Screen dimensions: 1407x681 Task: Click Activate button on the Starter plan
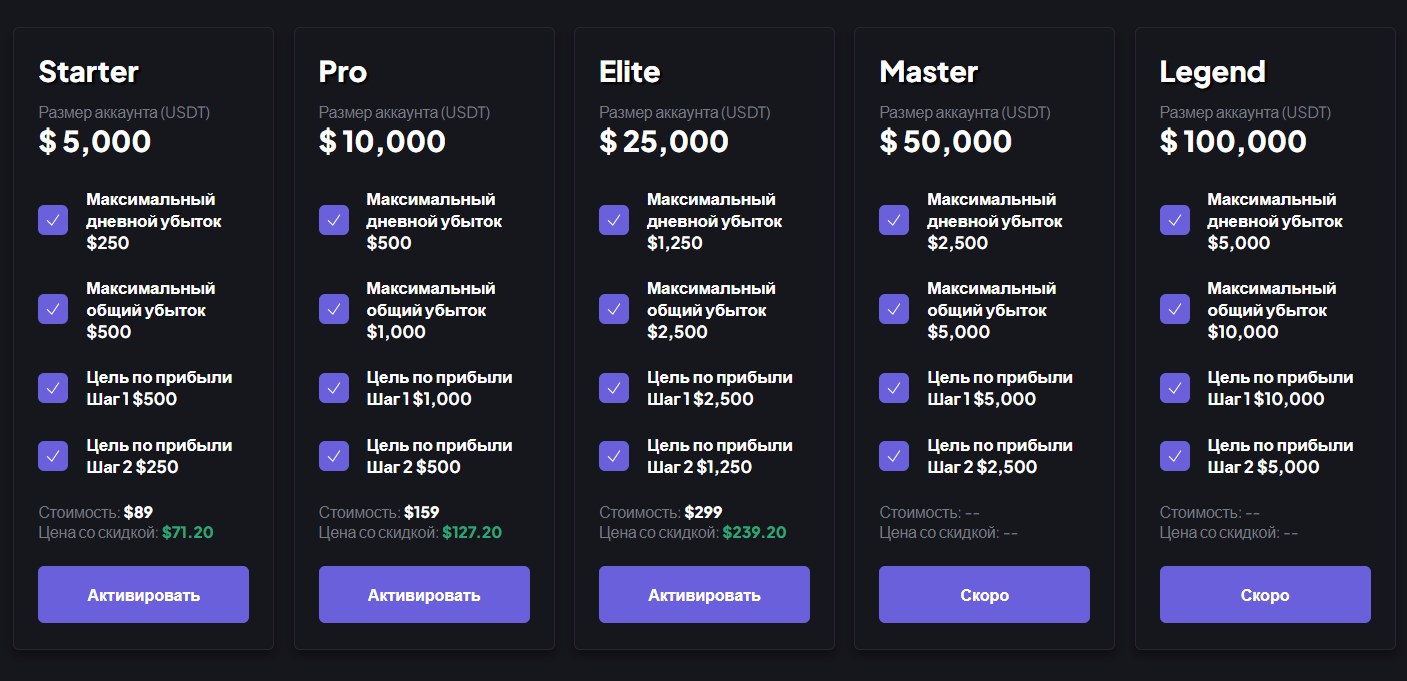point(143,595)
